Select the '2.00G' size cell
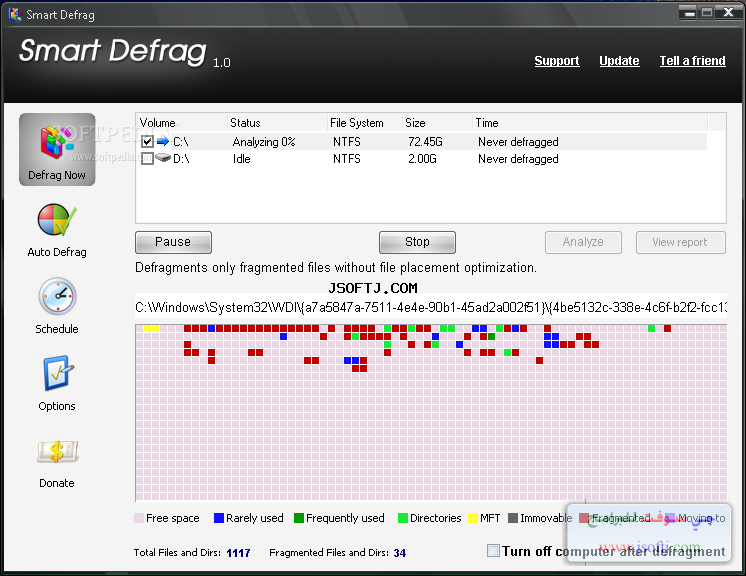 click(422, 159)
